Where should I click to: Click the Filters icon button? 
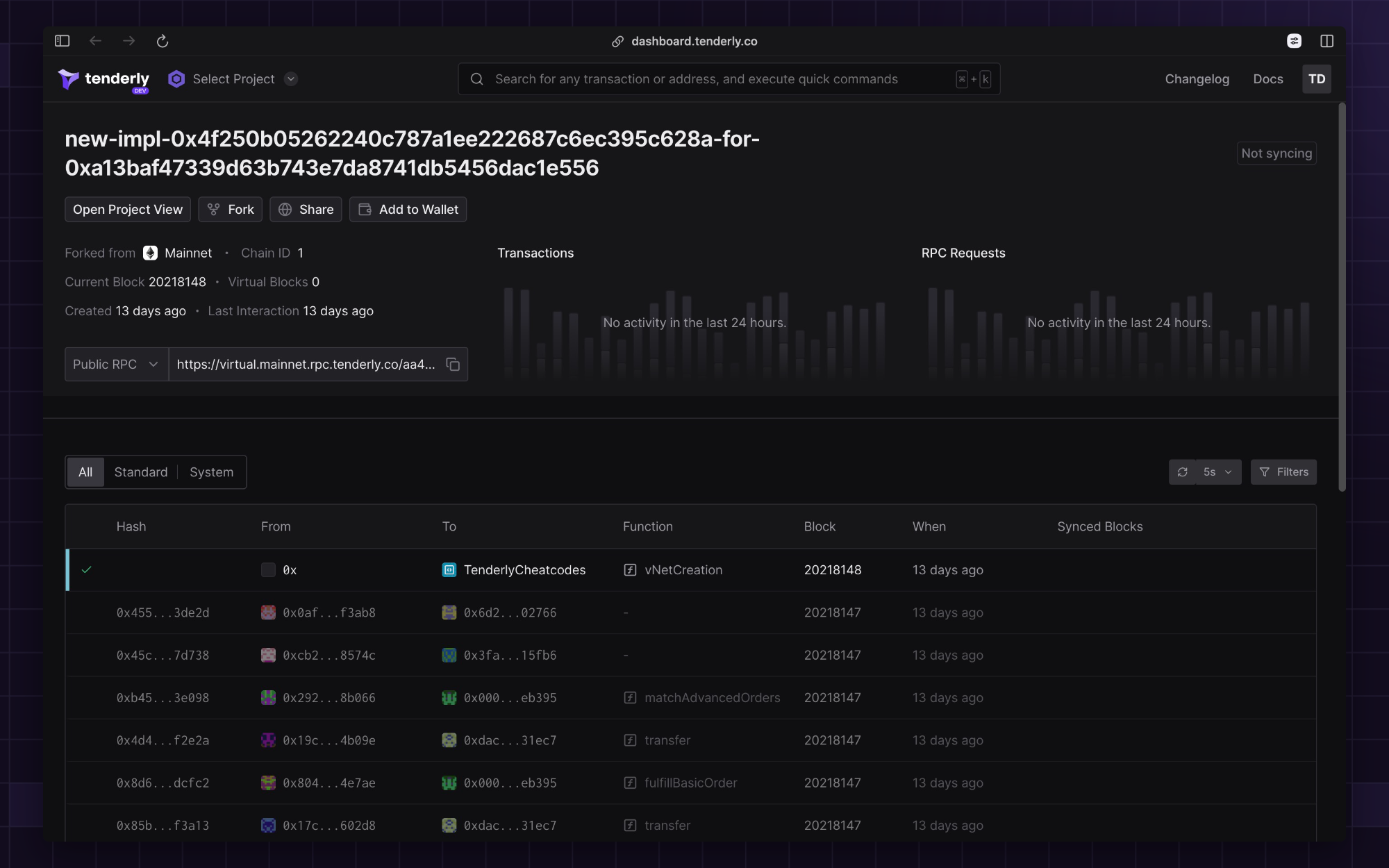pyautogui.click(x=1284, y=471)
